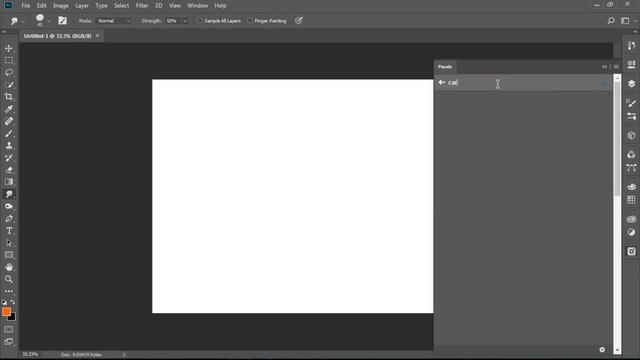The image size is (640, 360).
Task: Select the Zoom tool
Action: click(9, 279)
